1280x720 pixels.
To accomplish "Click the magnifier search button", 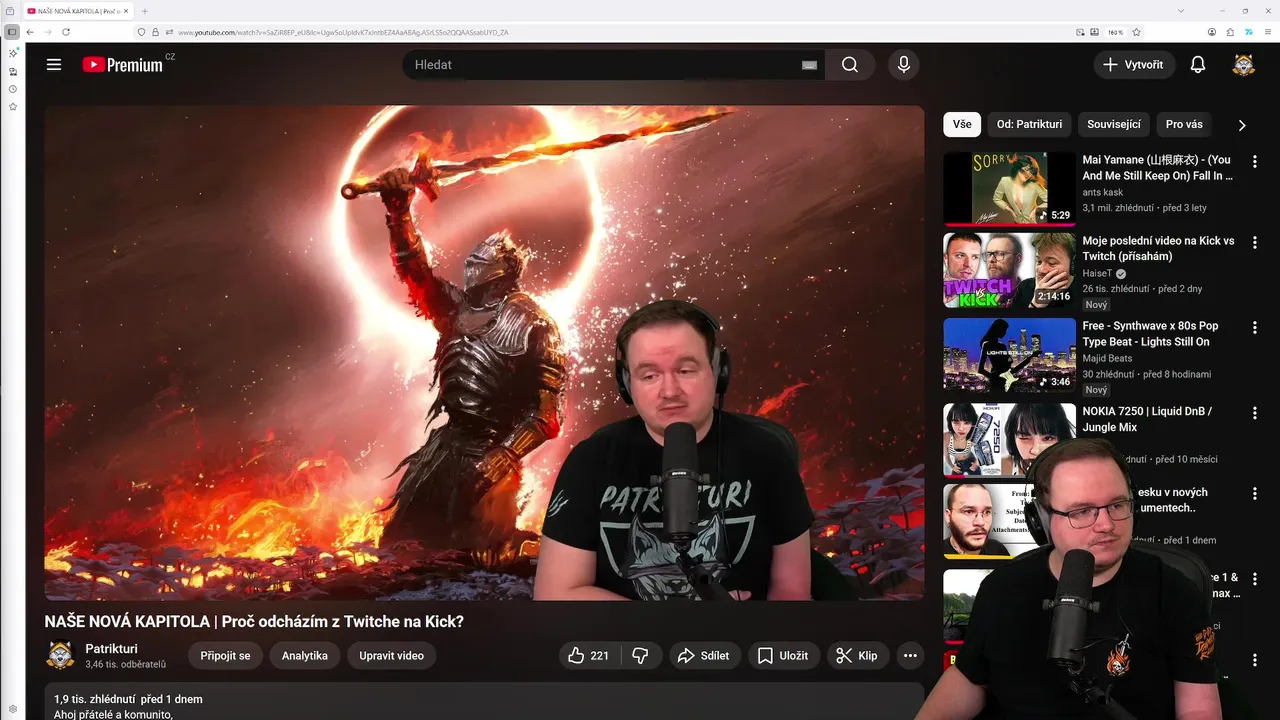I will pos(850,65).
